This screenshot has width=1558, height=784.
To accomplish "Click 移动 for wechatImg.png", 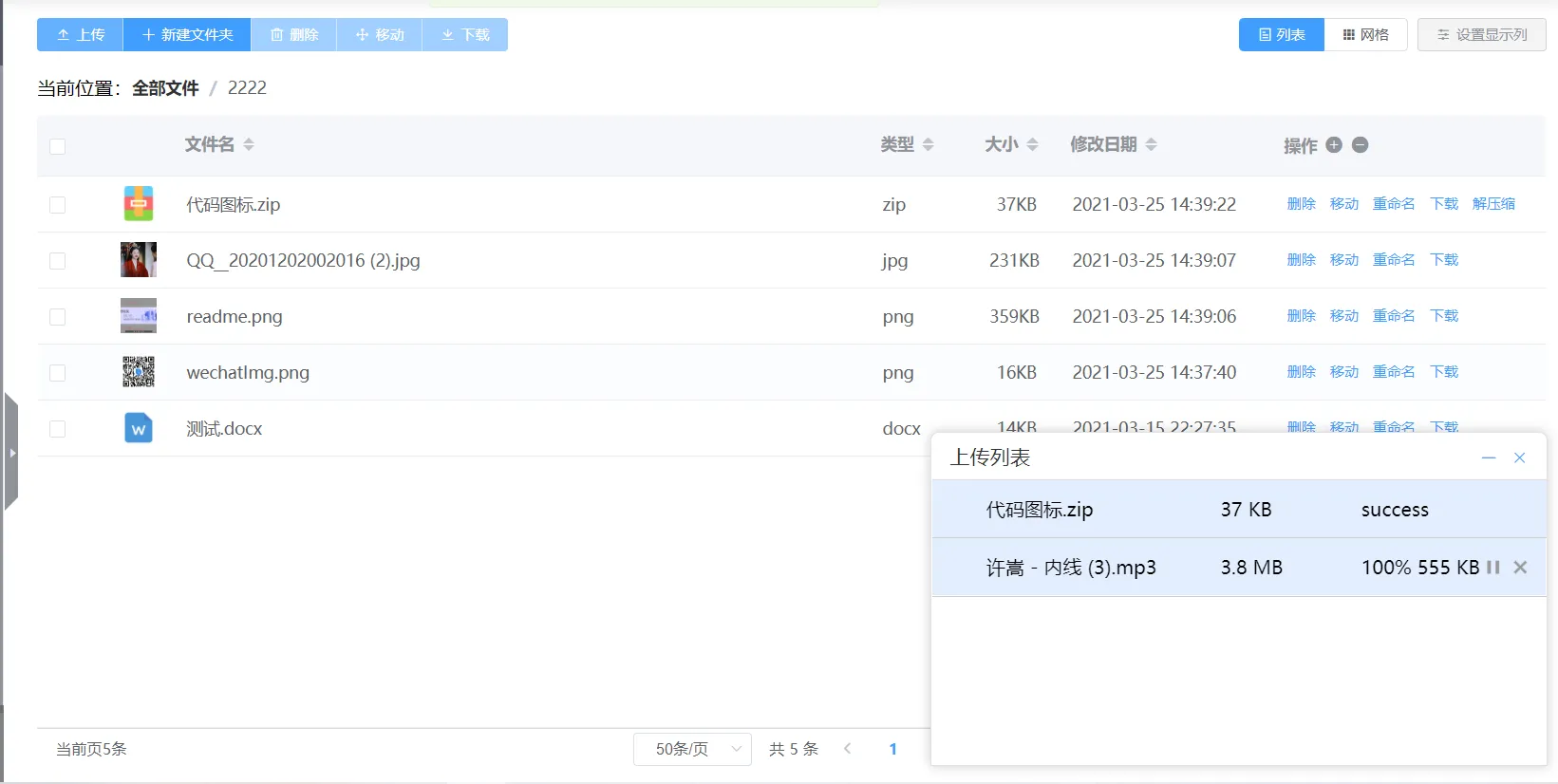I will pos(1344,372).
